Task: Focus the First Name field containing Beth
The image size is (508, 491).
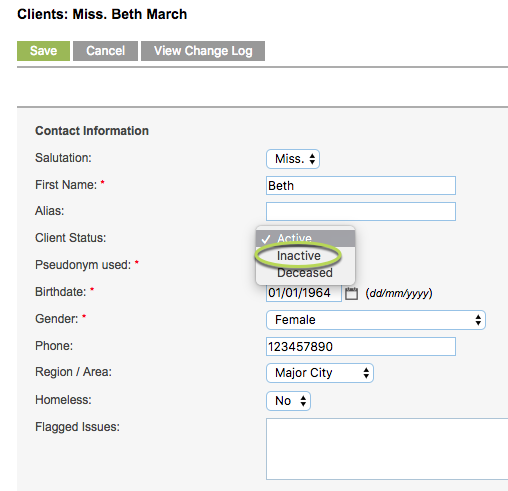Action: click(x=361, y=186)
